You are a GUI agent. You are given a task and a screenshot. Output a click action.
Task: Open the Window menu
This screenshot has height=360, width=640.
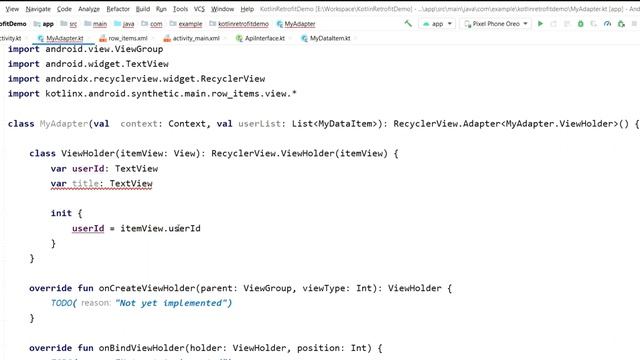[x=222, y=9]
